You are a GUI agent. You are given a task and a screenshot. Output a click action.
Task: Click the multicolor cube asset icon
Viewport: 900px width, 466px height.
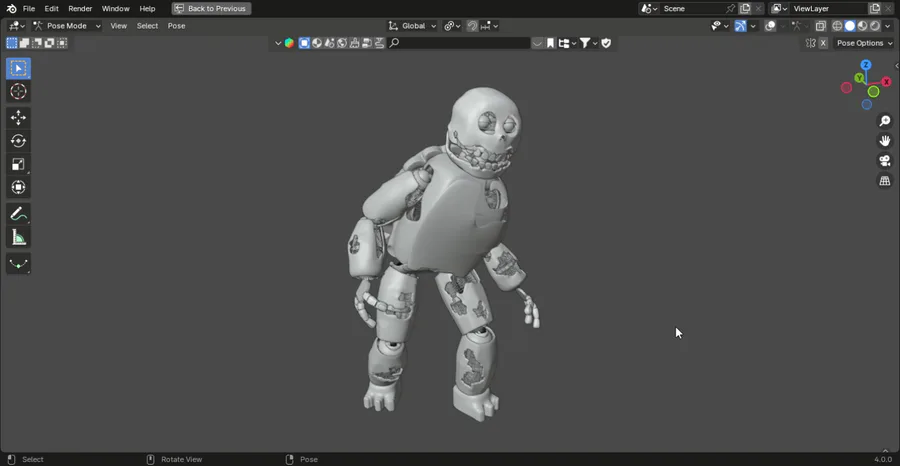[x=289, y=43]
